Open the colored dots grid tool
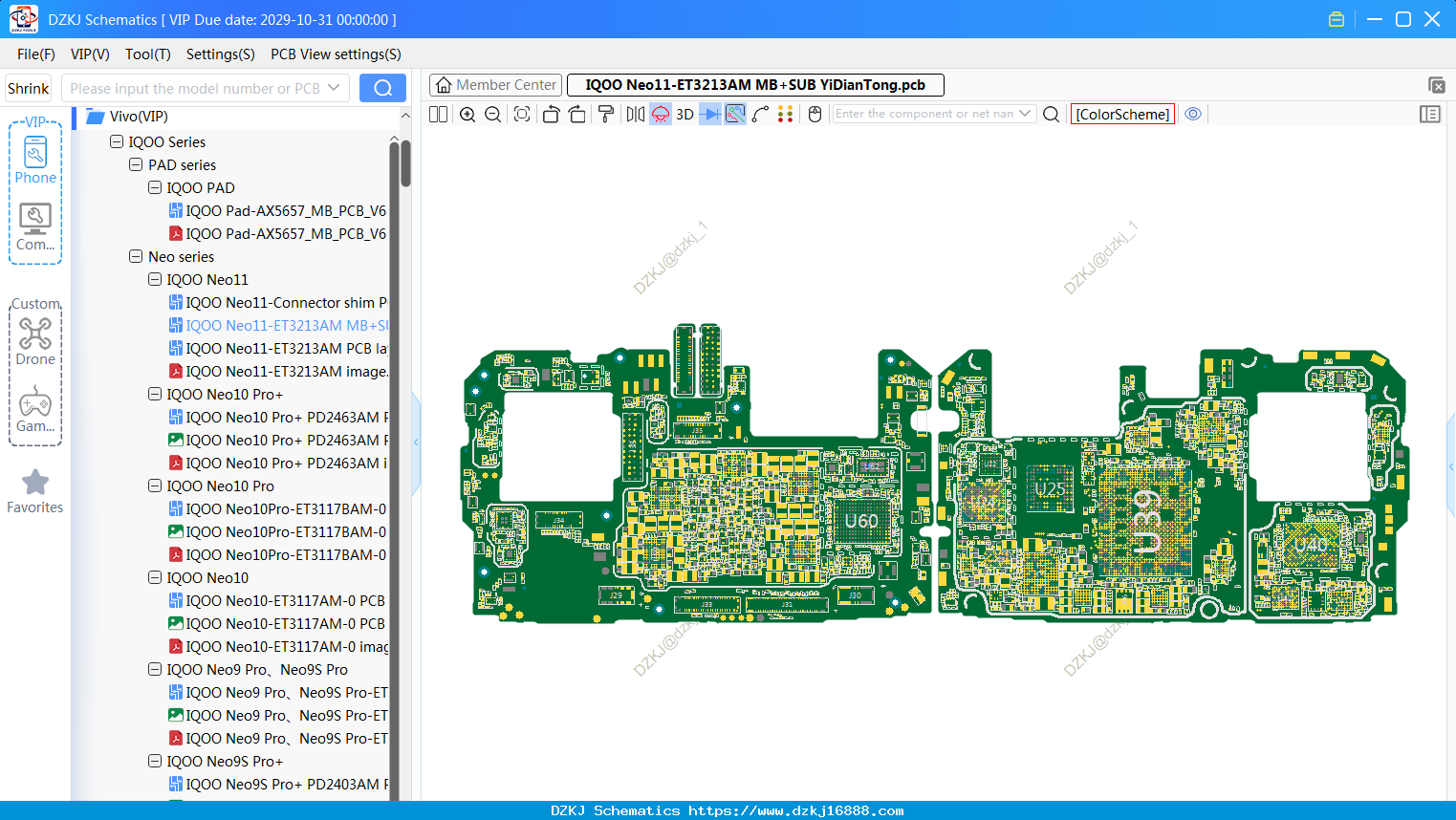1456x820 pixels. coord(786,115)
